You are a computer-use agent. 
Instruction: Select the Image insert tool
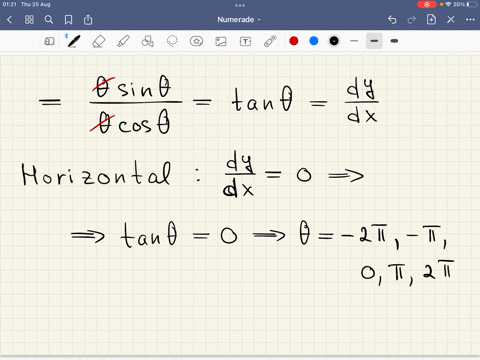click(x=221, y=41)
